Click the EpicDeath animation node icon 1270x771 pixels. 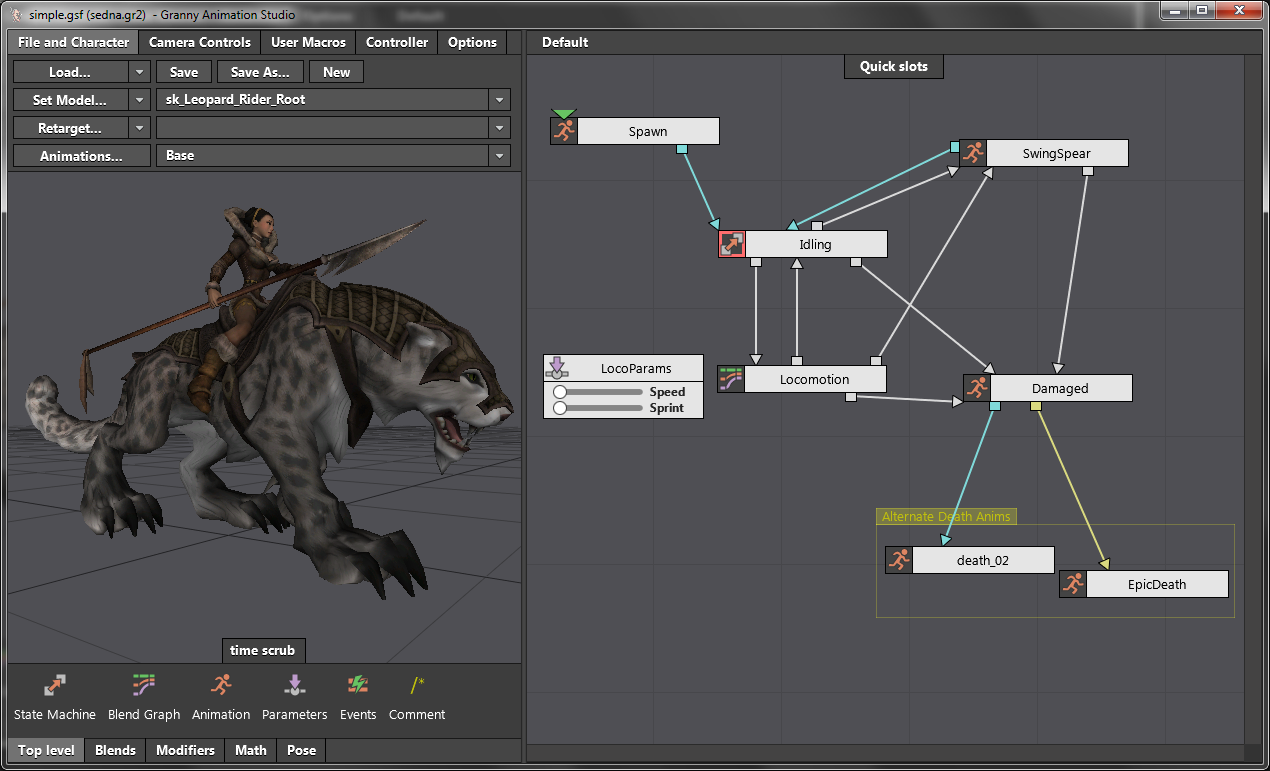(1073, 584)
